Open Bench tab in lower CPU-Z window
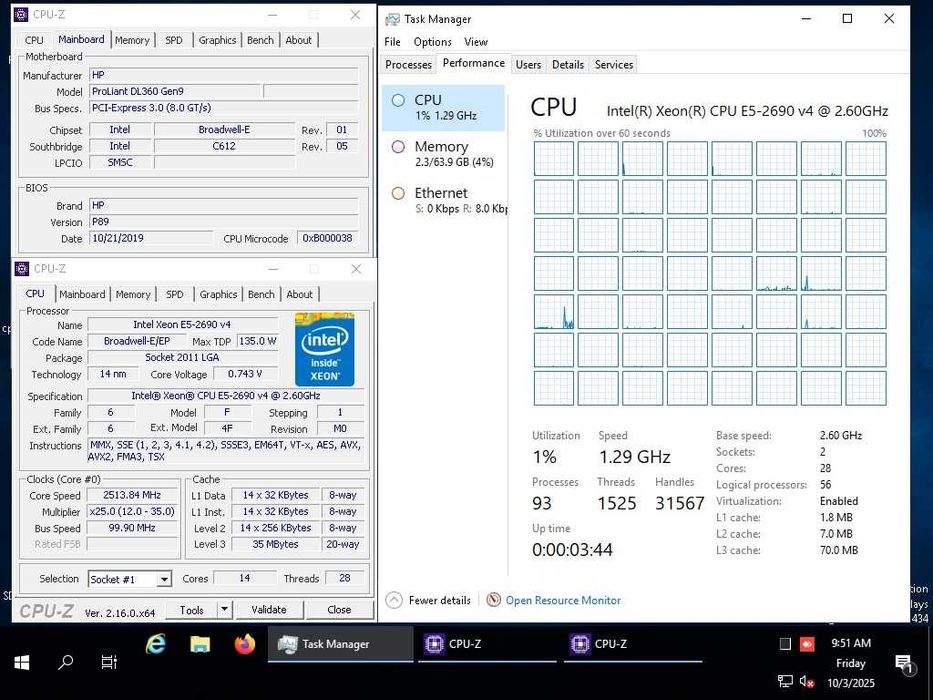The width and height of the screenshot is (933, 700). 261,294
